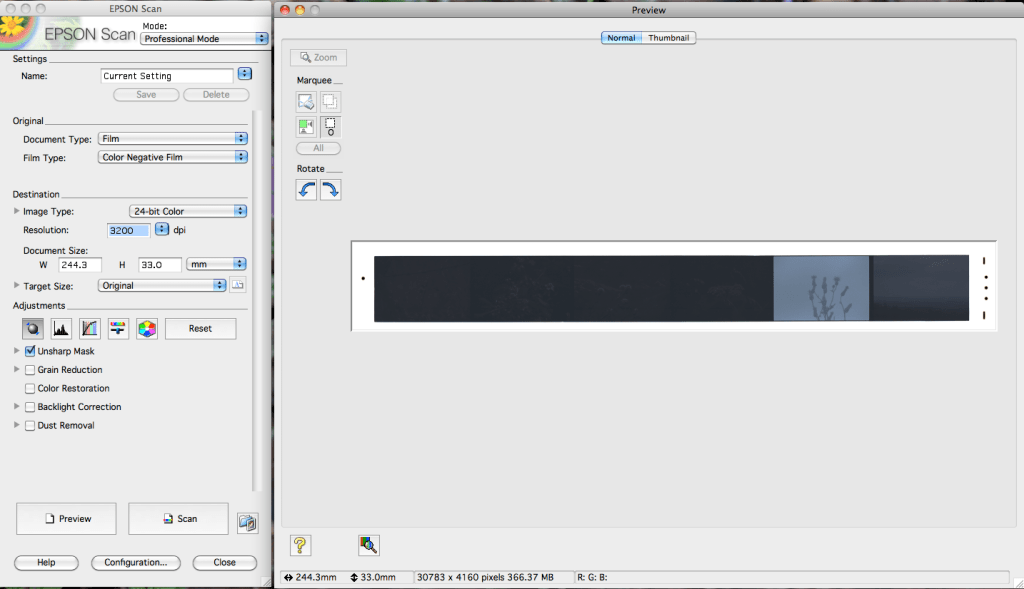
Task: Click the Scan button
Action: [x=179, y=519]
